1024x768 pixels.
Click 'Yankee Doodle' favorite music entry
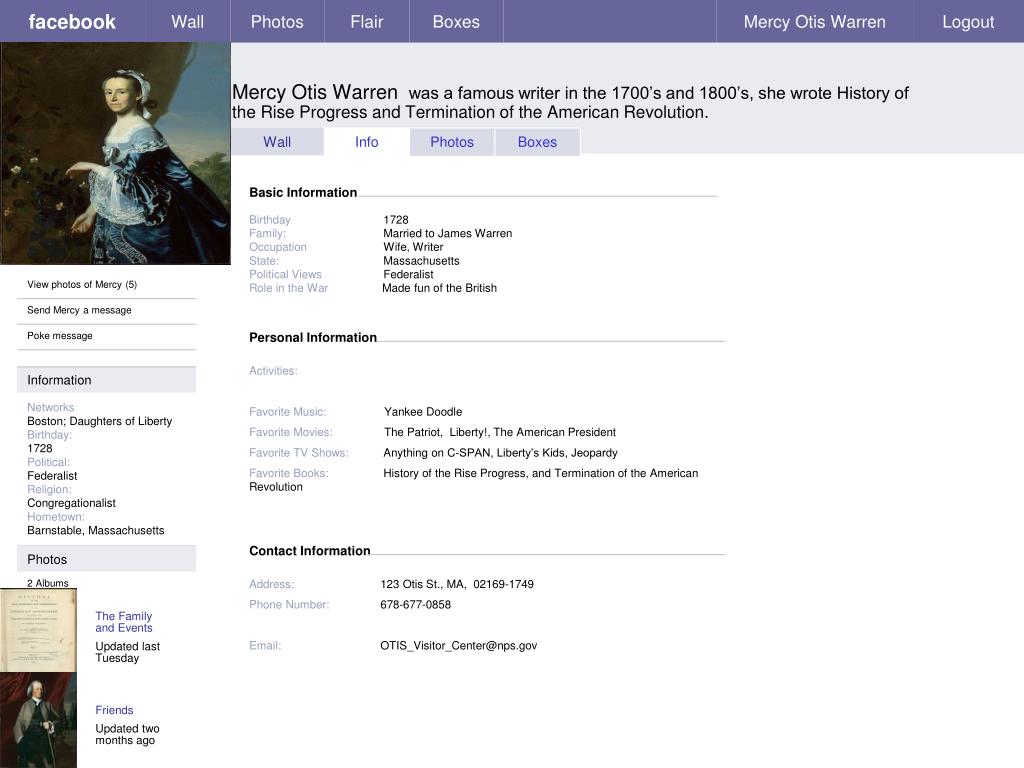[423, 411]
